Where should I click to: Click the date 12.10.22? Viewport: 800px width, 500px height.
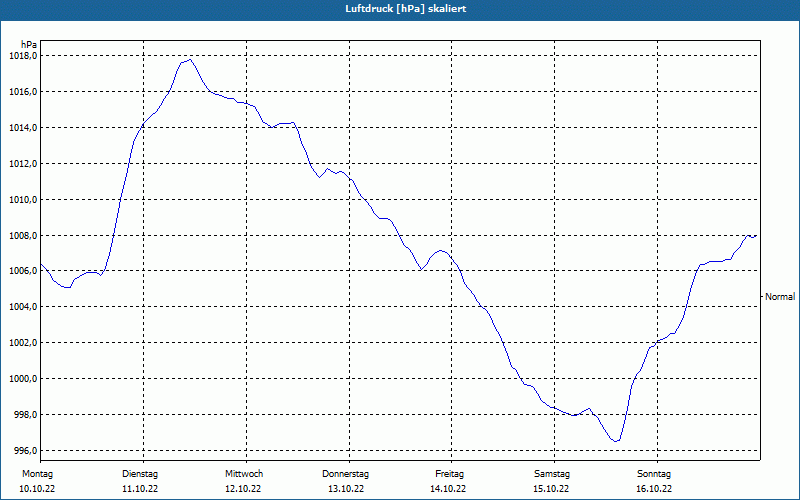243,489
